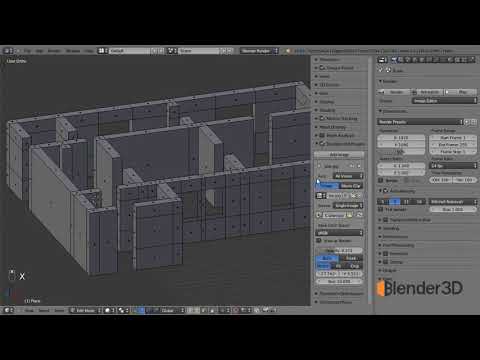Enable the Full Sample checkbox
The image size is (480, 360).
(x=381, y=209)
